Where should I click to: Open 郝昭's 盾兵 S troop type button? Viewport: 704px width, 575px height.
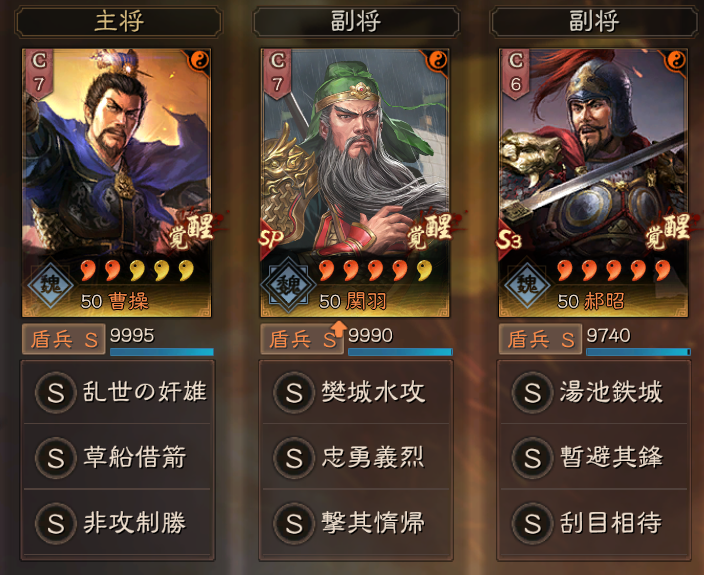540,339
